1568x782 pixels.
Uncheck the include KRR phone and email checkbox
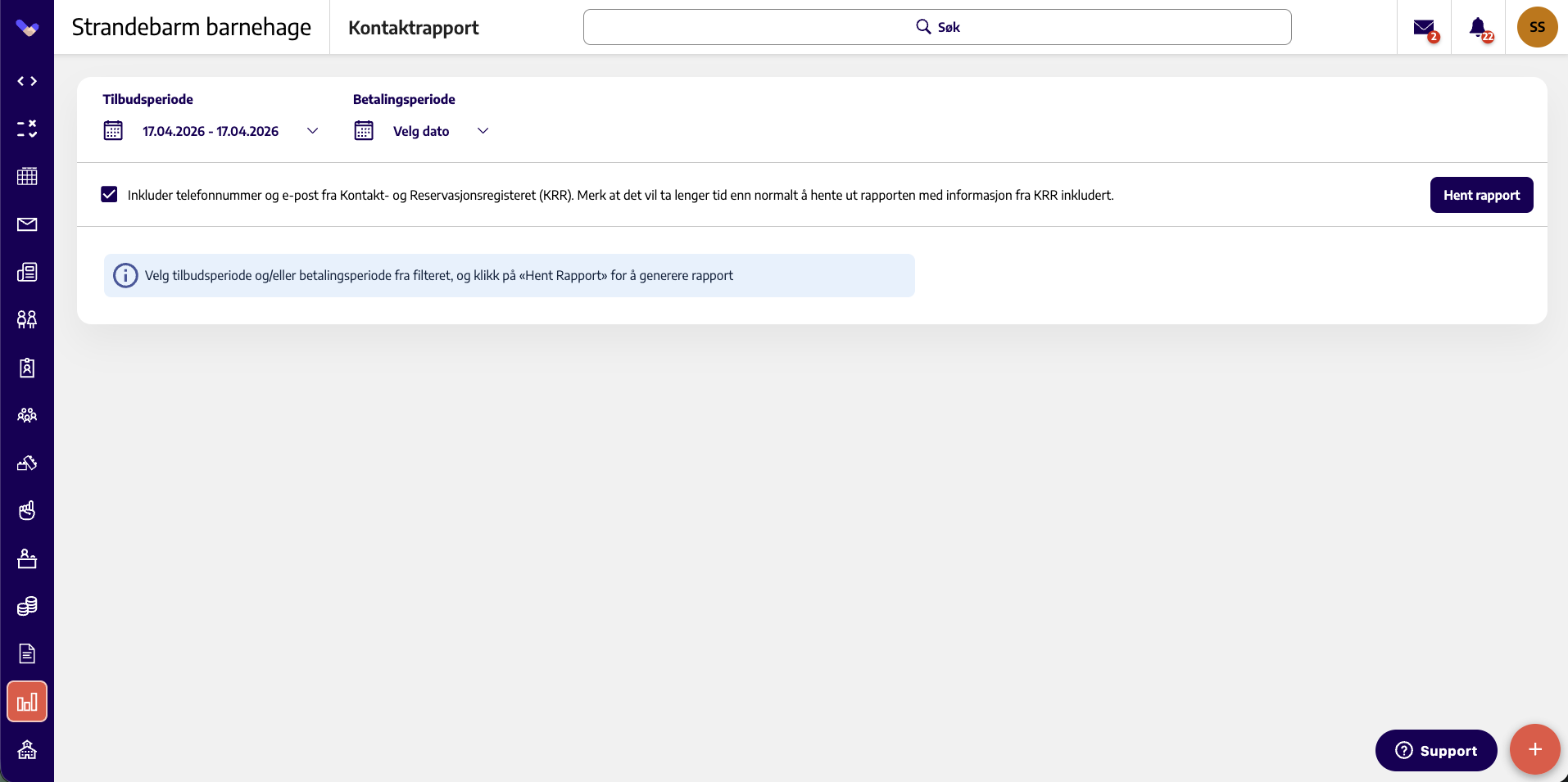(x=109, y=194)
